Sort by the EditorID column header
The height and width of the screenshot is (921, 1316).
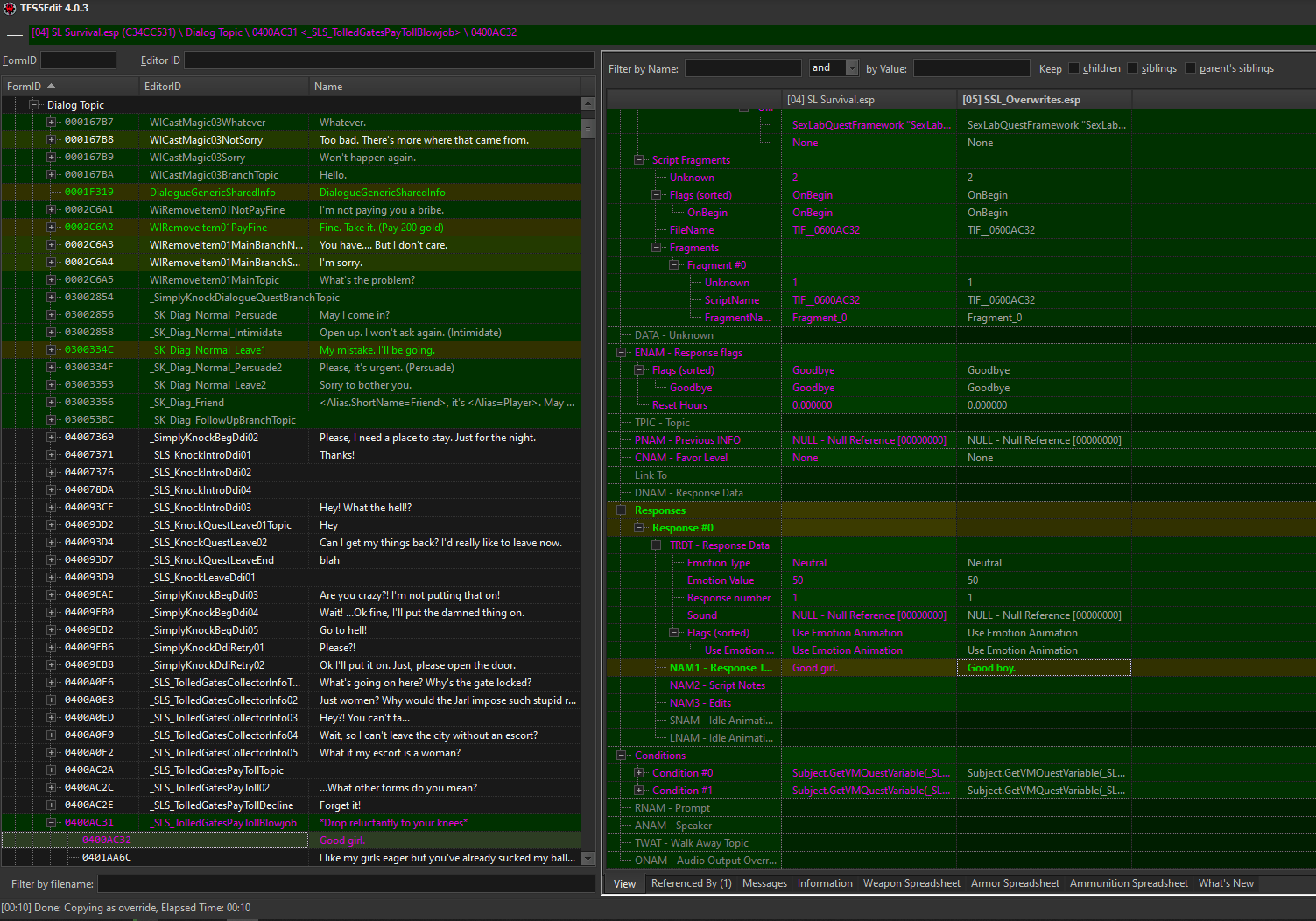[x=223, y=87]
